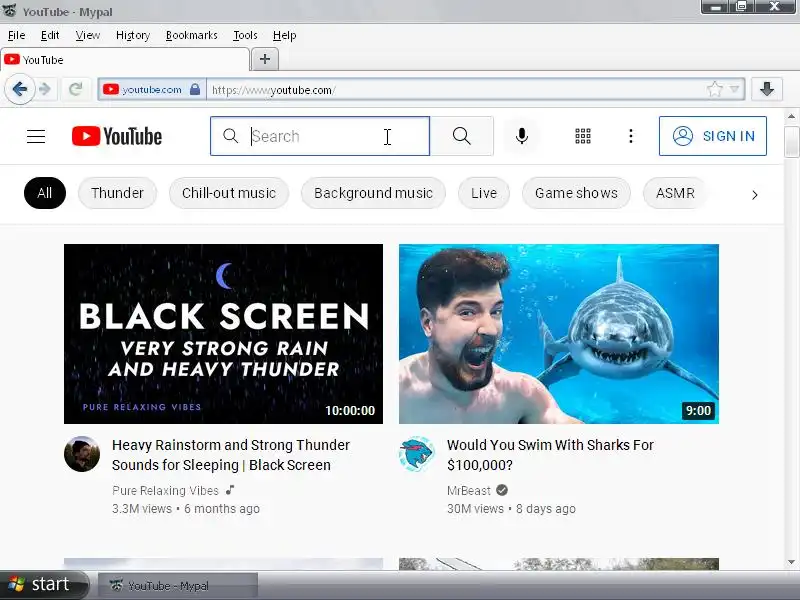Open the three-dot settings menu

pyautogui.click(x=631, y=136)
